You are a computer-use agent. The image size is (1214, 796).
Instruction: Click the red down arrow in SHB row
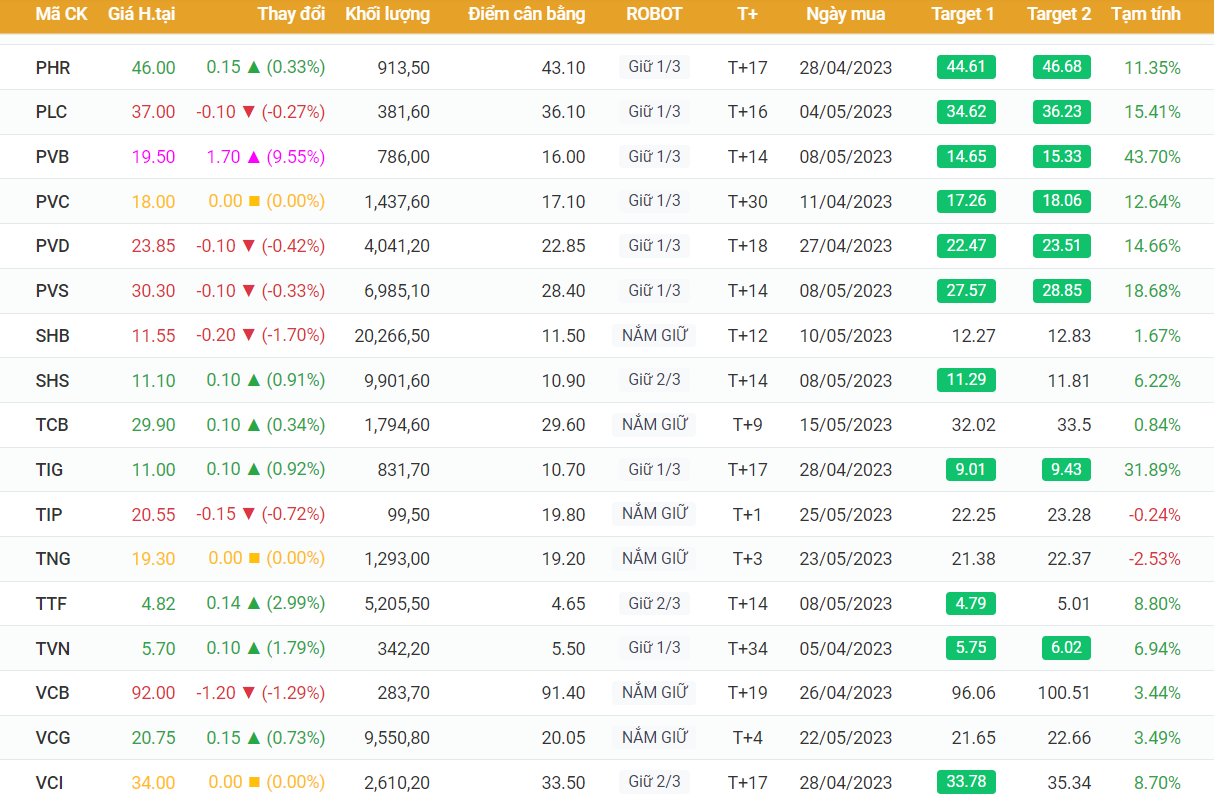tap(249, 336)
